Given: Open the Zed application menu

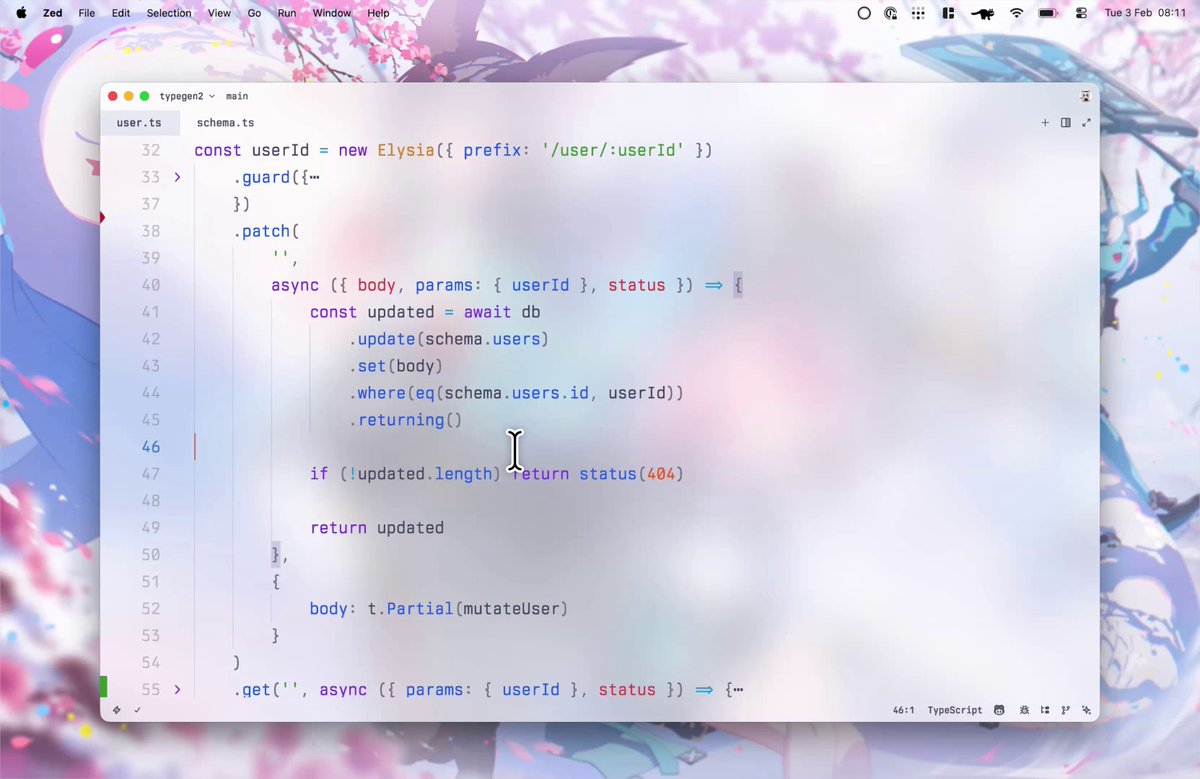Looking at the screenshot, I should [52, 13].
